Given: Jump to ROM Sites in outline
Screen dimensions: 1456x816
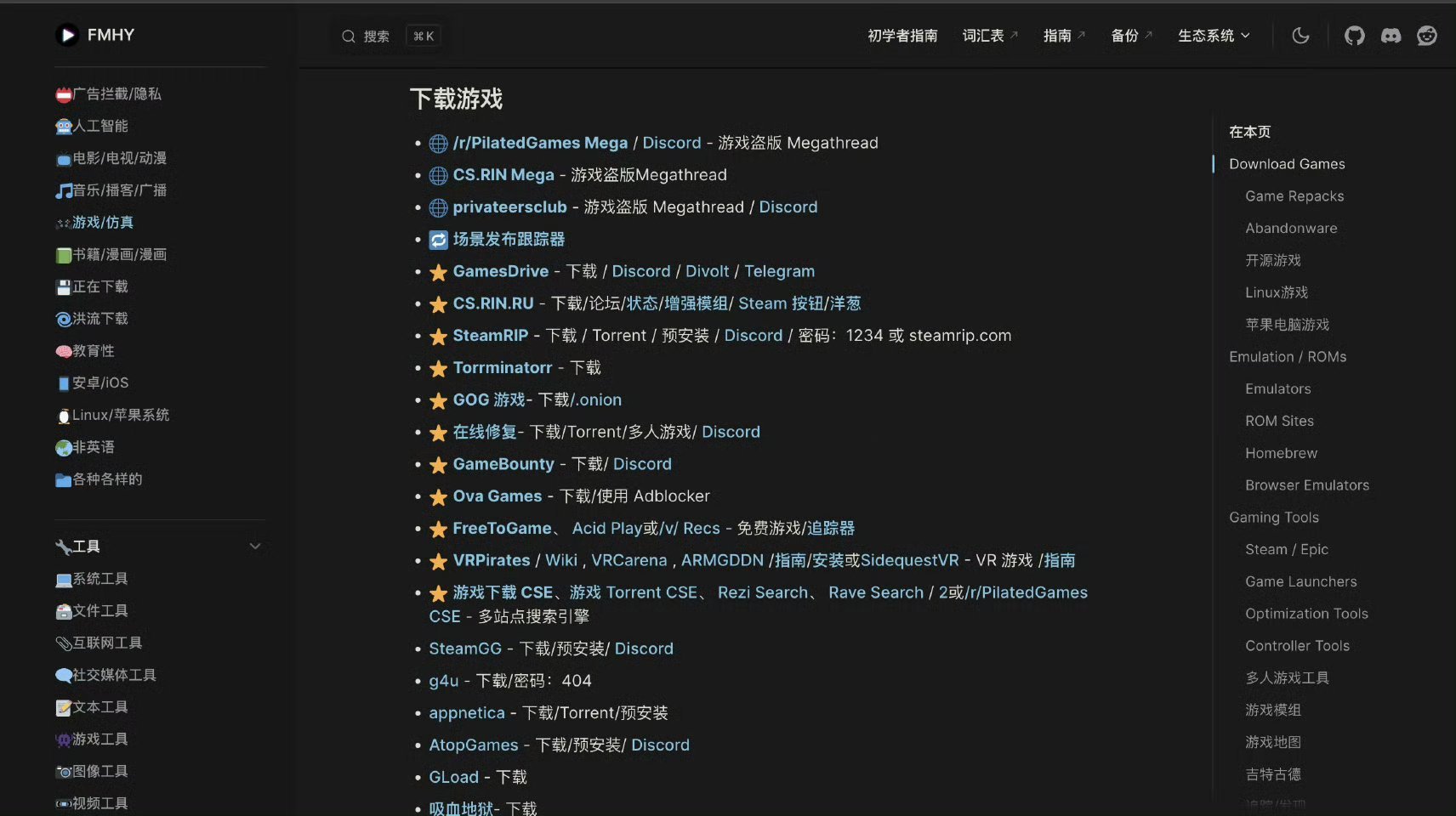Looking at the screenshot, I should [x=1279, y=422].
